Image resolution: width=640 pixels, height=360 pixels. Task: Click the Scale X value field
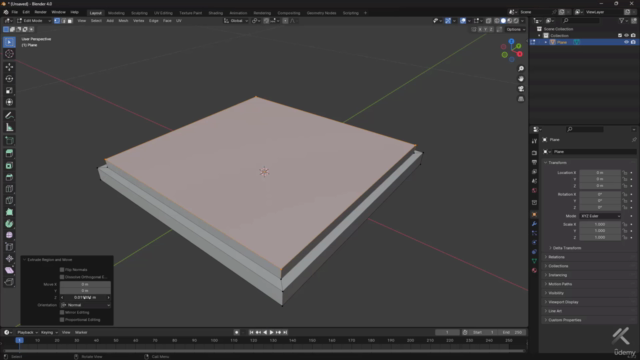point(600,224)
